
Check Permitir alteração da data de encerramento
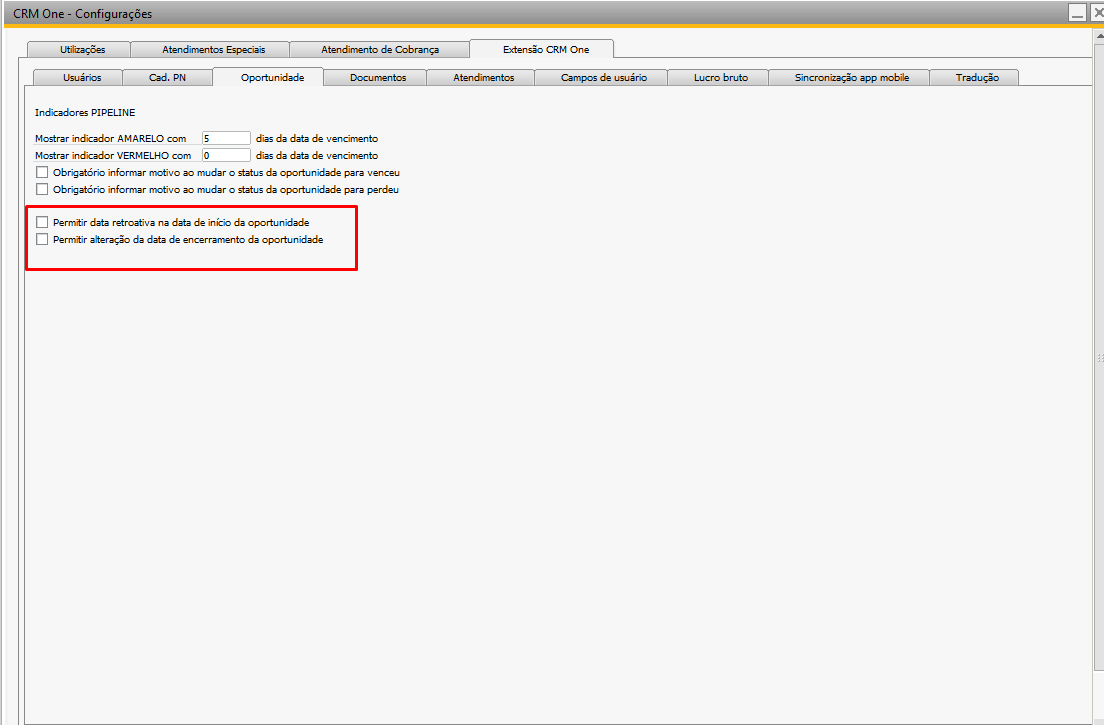coord(42,239)
